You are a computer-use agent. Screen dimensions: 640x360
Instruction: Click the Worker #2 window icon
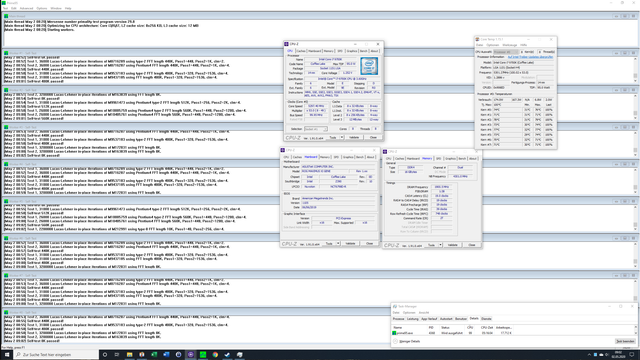point(6,90)
